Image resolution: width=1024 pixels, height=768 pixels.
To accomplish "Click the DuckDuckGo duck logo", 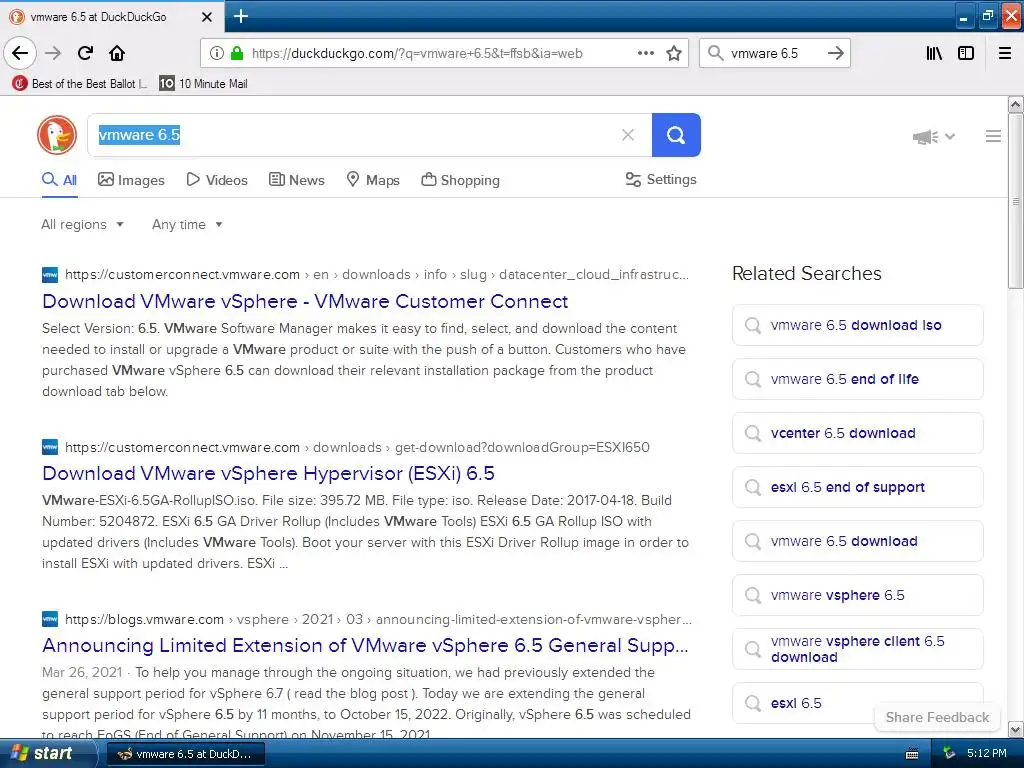I will point(57,135).
